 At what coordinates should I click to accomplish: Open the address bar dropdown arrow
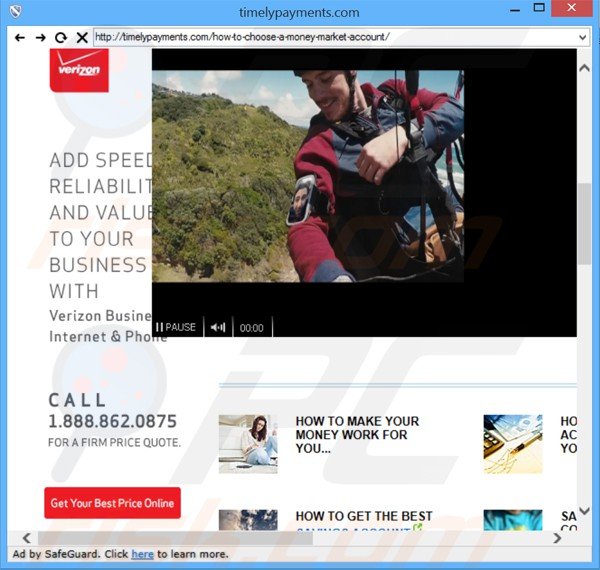pos(582,37)
